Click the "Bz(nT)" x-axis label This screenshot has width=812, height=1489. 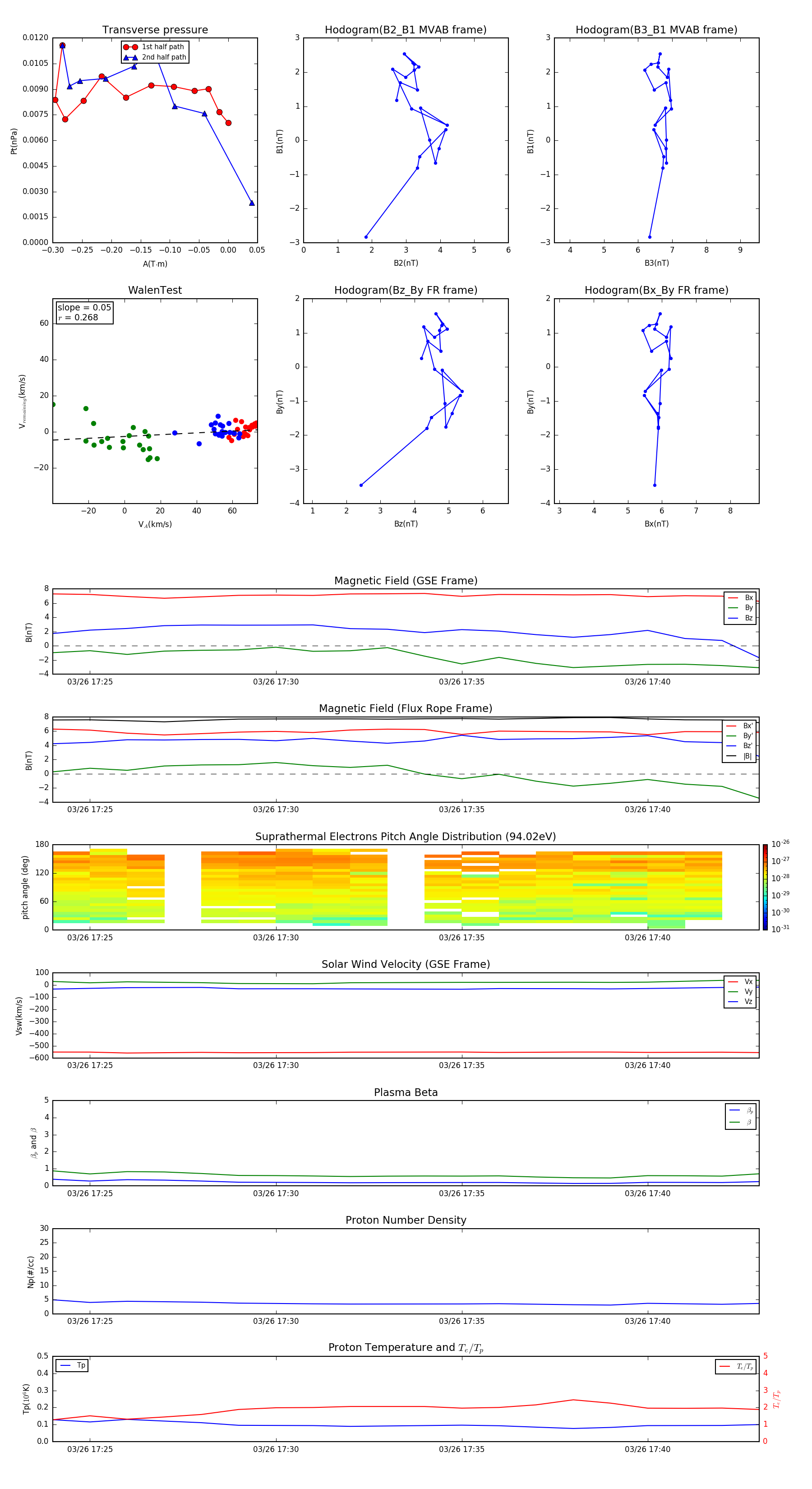click(406, 524)
